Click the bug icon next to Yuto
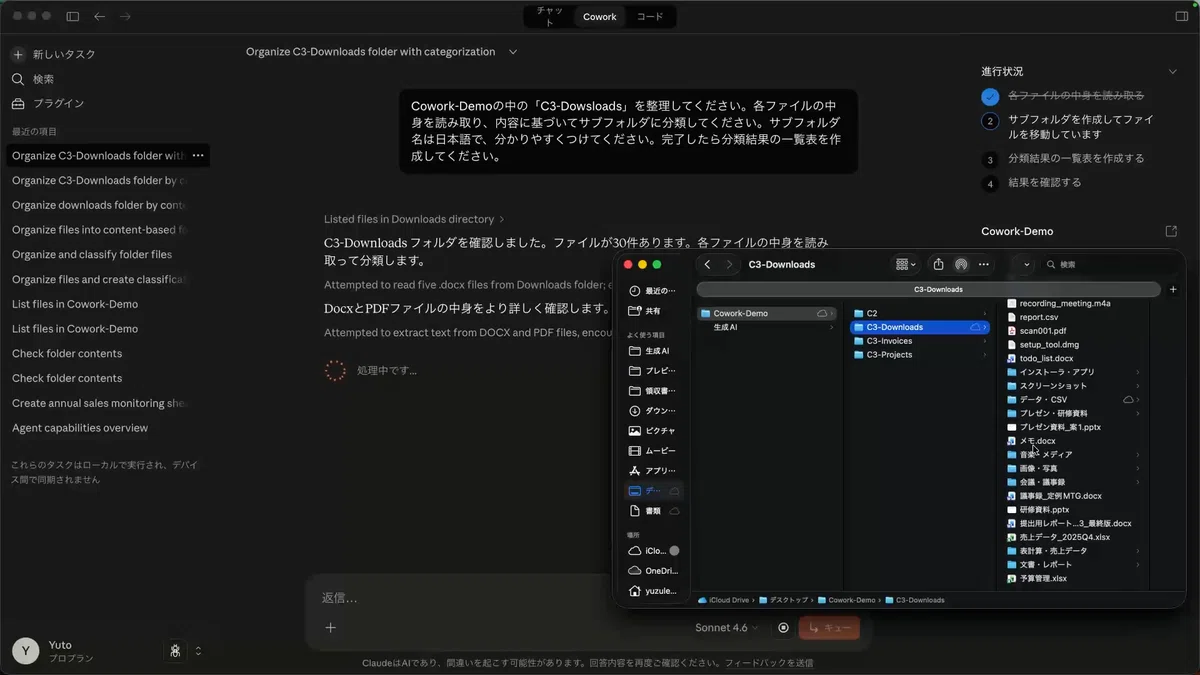Image resolution: width=1200 pixels, height=675 pixels. pyautogui.click(x=175, y=651)
